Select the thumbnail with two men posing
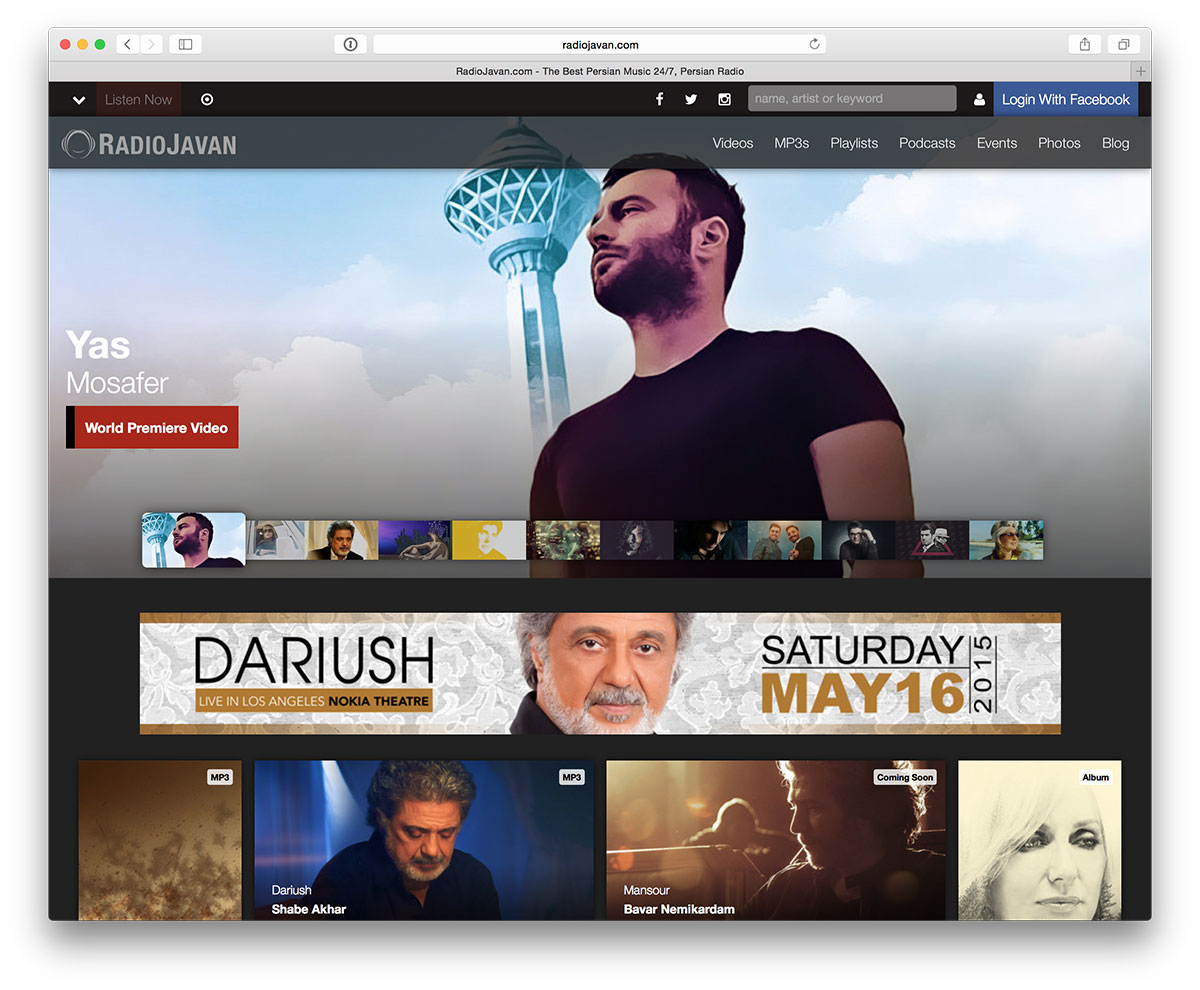 point(785,540)
